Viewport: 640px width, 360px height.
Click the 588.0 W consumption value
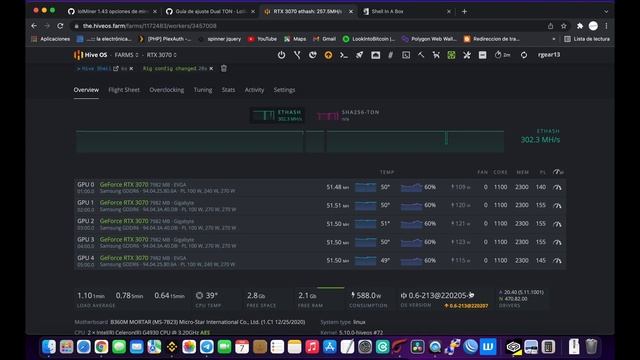(x=366, y=295)
